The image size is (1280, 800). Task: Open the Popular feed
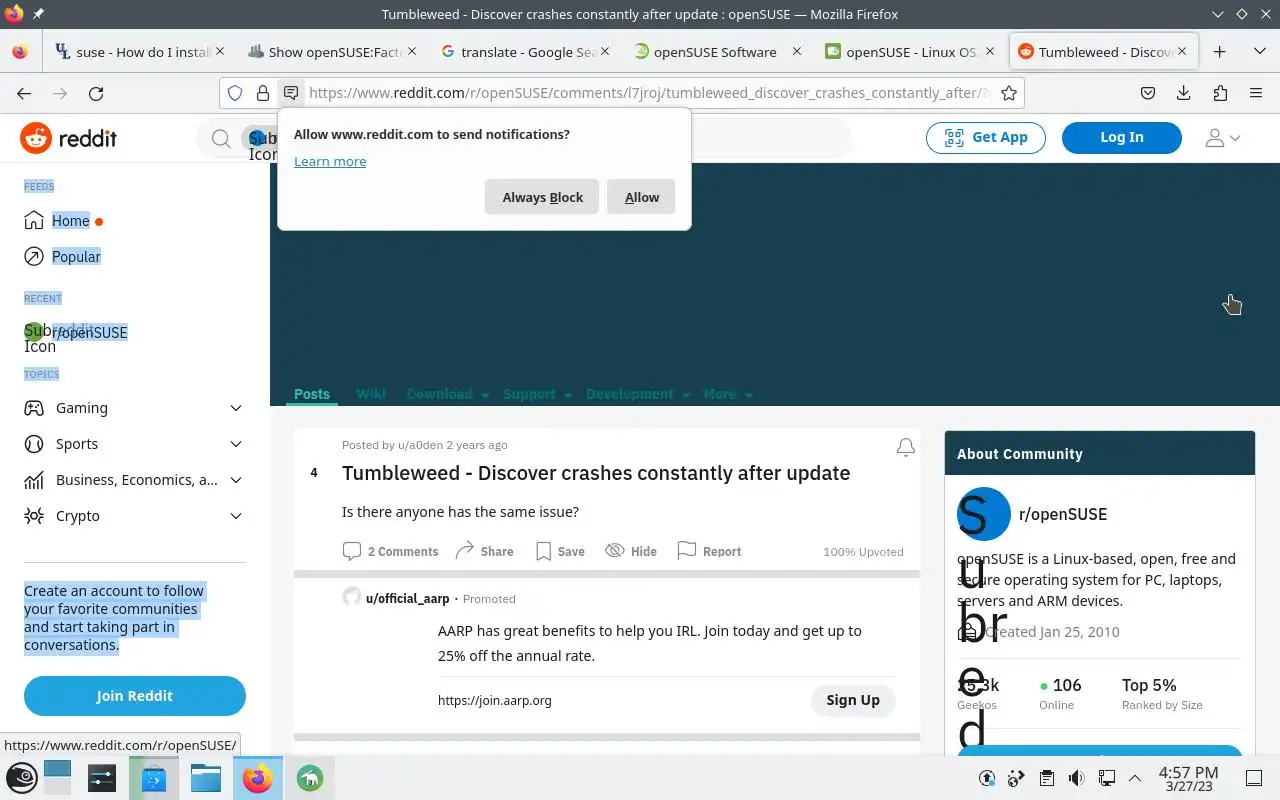(x=76, y=257)
